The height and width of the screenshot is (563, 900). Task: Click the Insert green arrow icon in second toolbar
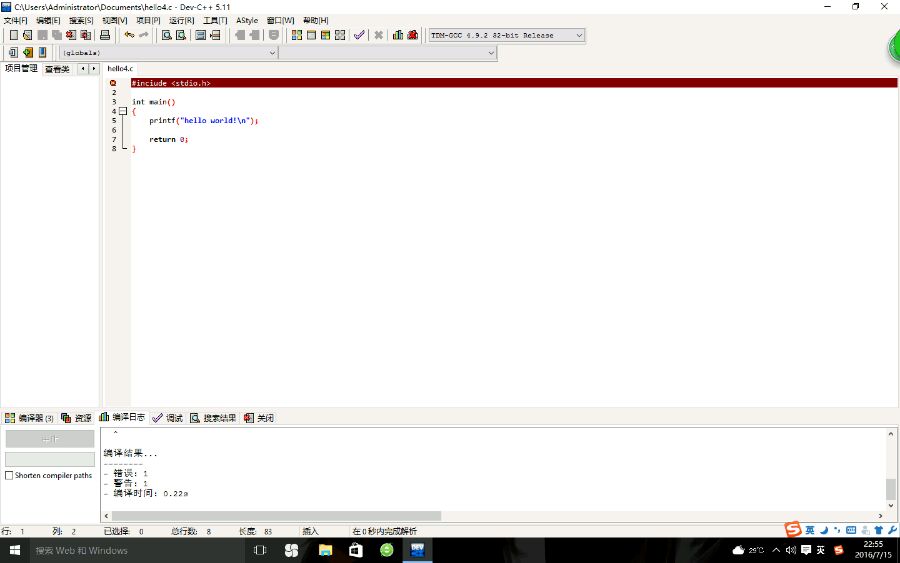(28, 52)
